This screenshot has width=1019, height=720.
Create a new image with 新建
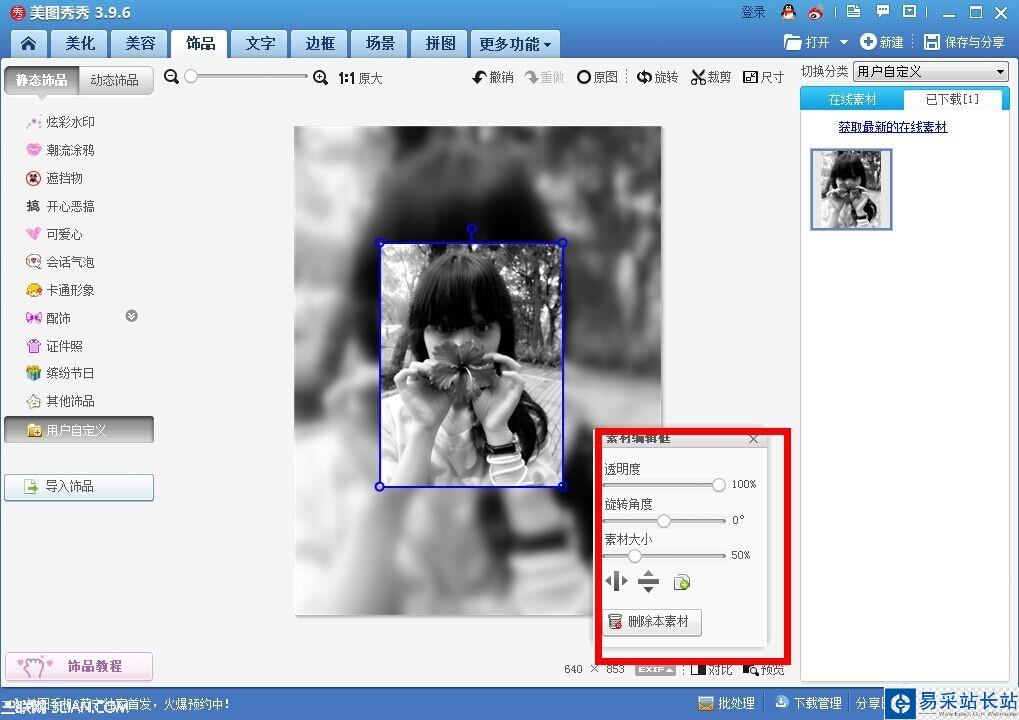[882, 42]
